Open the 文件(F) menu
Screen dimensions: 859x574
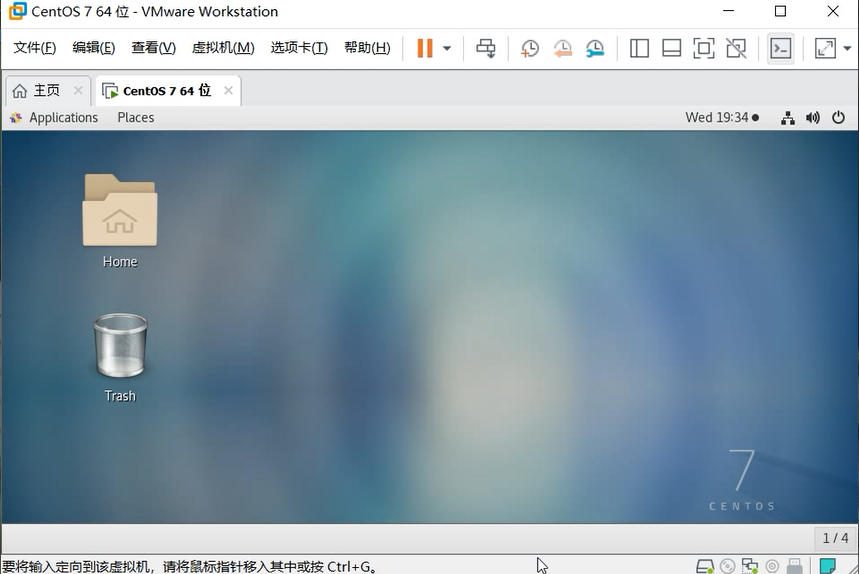coord(35,48)
